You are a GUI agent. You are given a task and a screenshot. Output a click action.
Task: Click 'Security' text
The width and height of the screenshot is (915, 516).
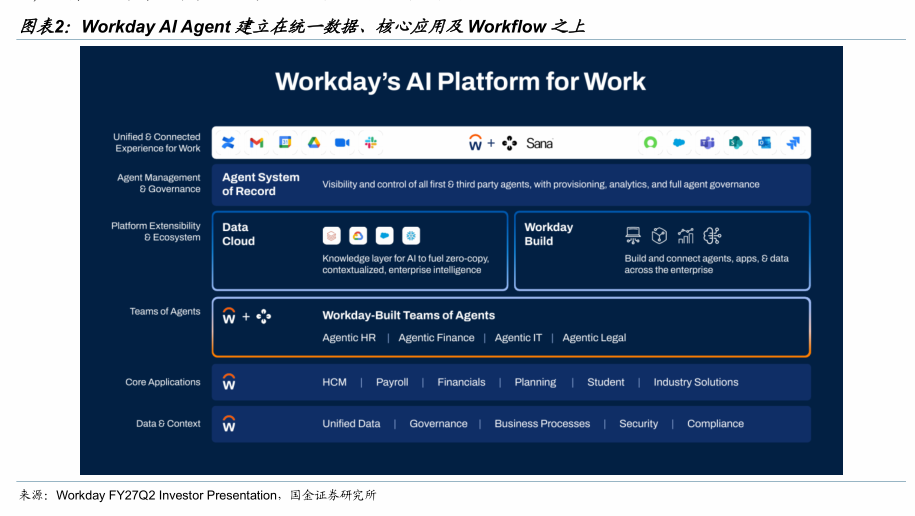(x=638, y=424)
